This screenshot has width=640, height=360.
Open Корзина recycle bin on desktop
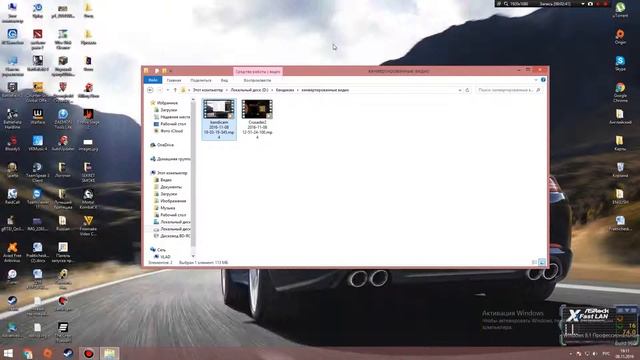pos(620,170)
